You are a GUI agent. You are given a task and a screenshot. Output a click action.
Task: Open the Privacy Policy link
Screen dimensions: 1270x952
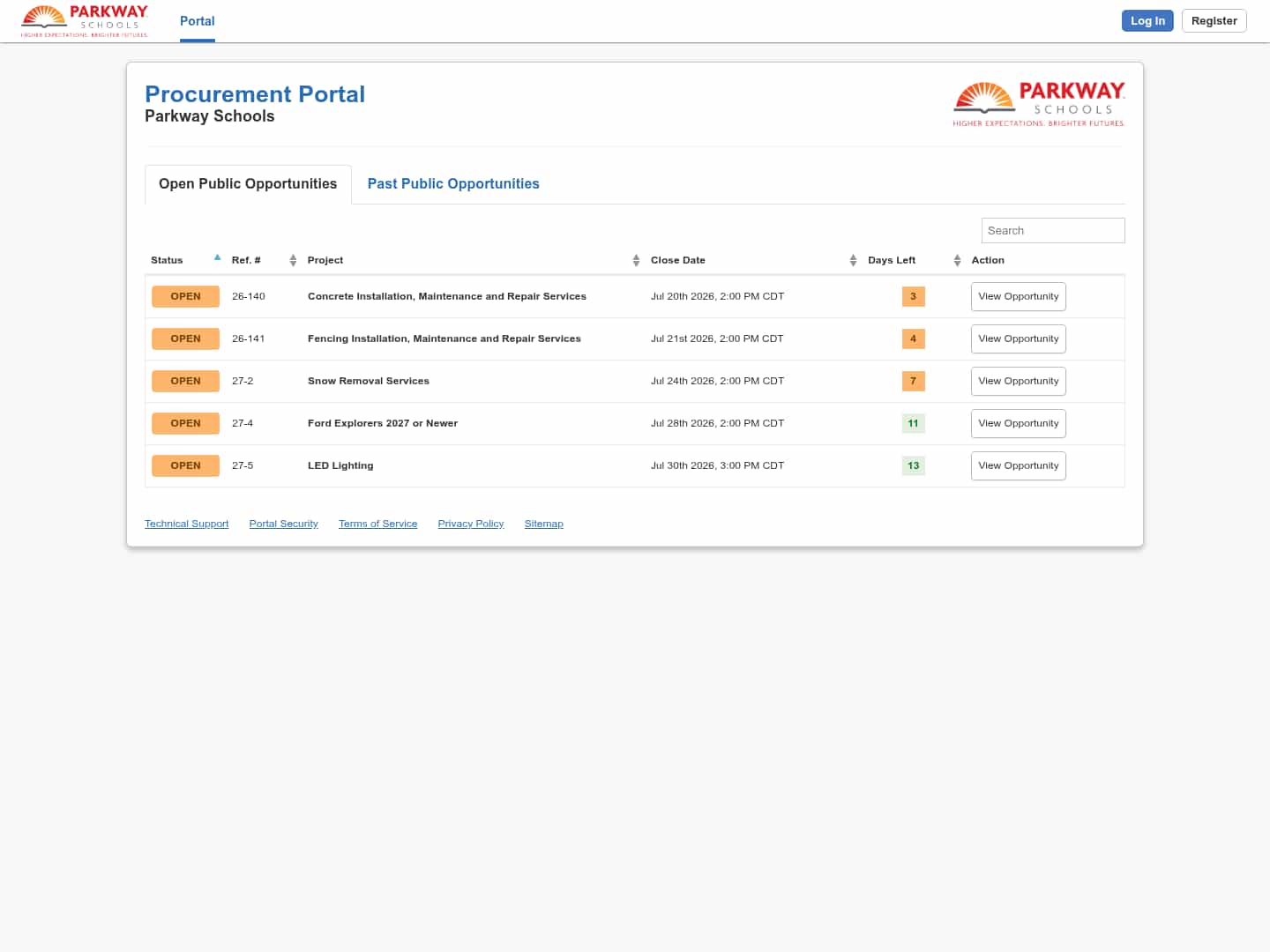coord(471,524)
